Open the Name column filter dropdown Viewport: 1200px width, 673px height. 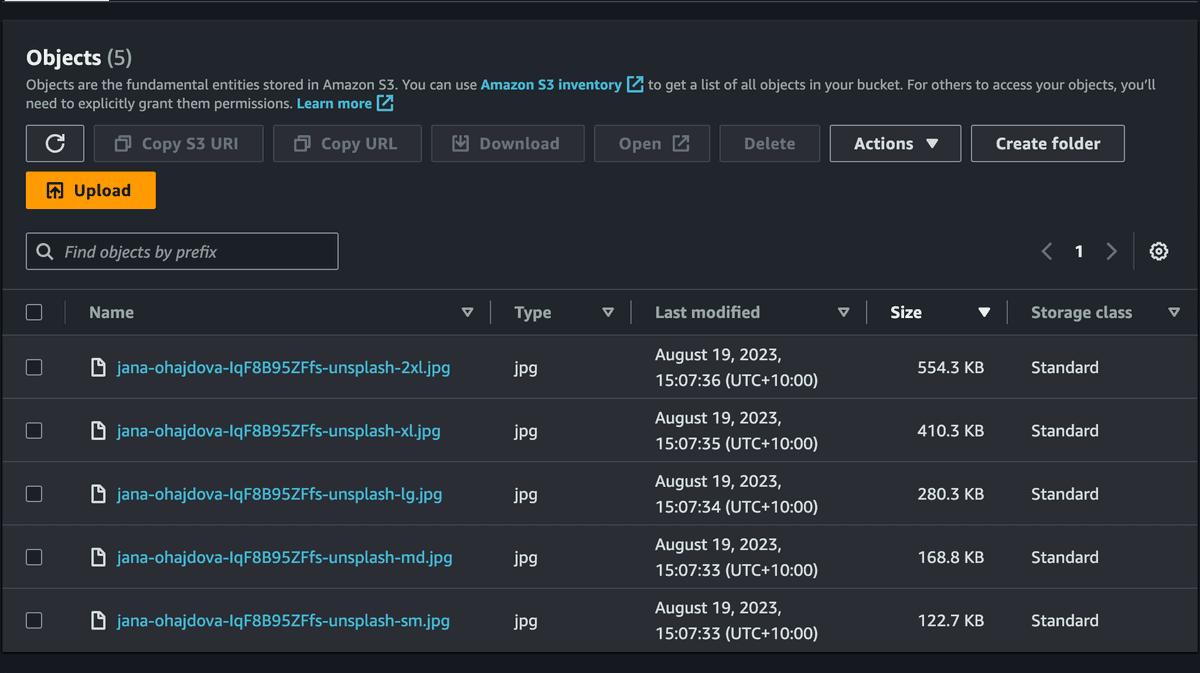pos(467,312)
